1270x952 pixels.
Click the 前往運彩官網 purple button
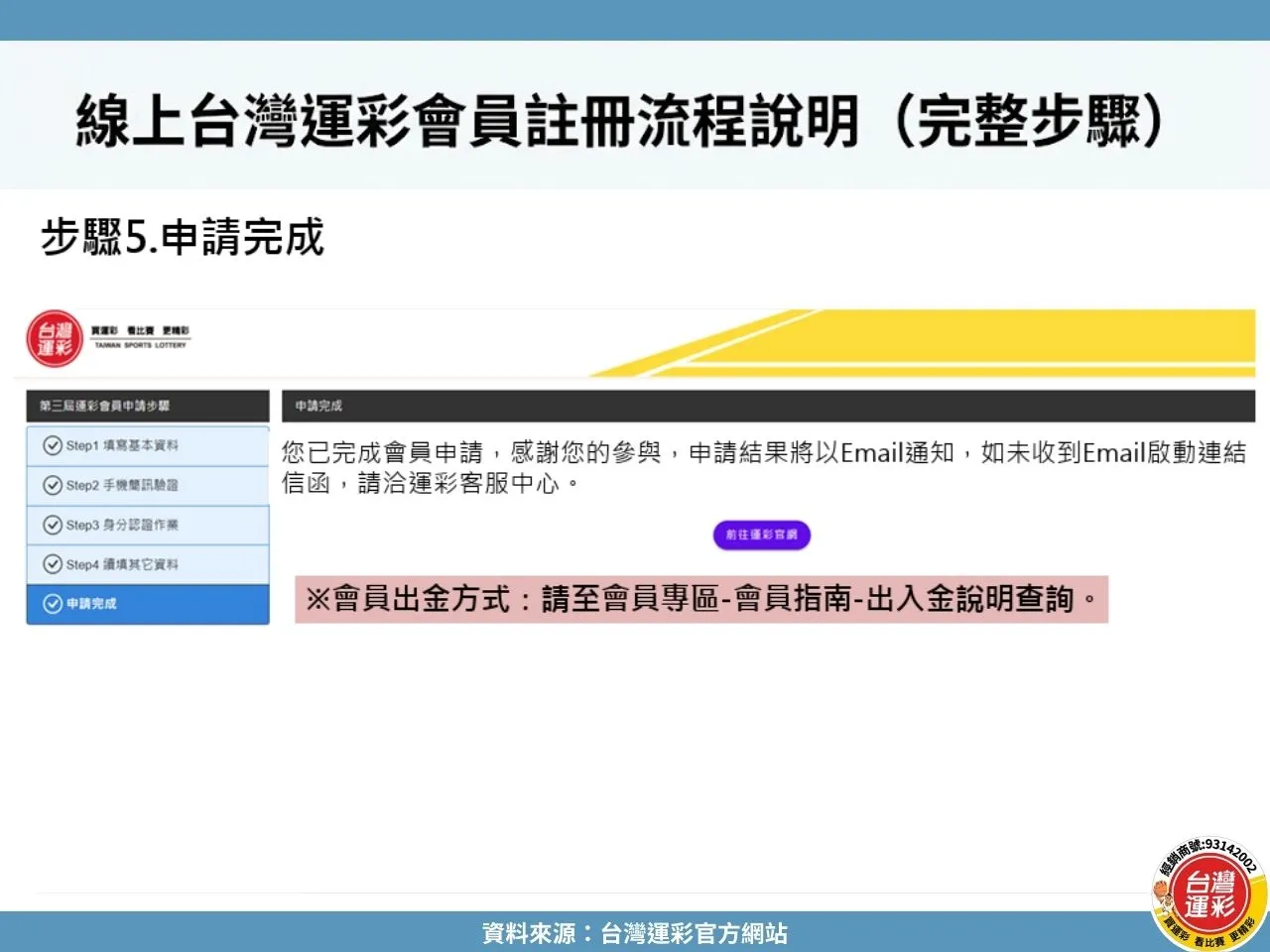pyautogui.click(x=761, y=535)
